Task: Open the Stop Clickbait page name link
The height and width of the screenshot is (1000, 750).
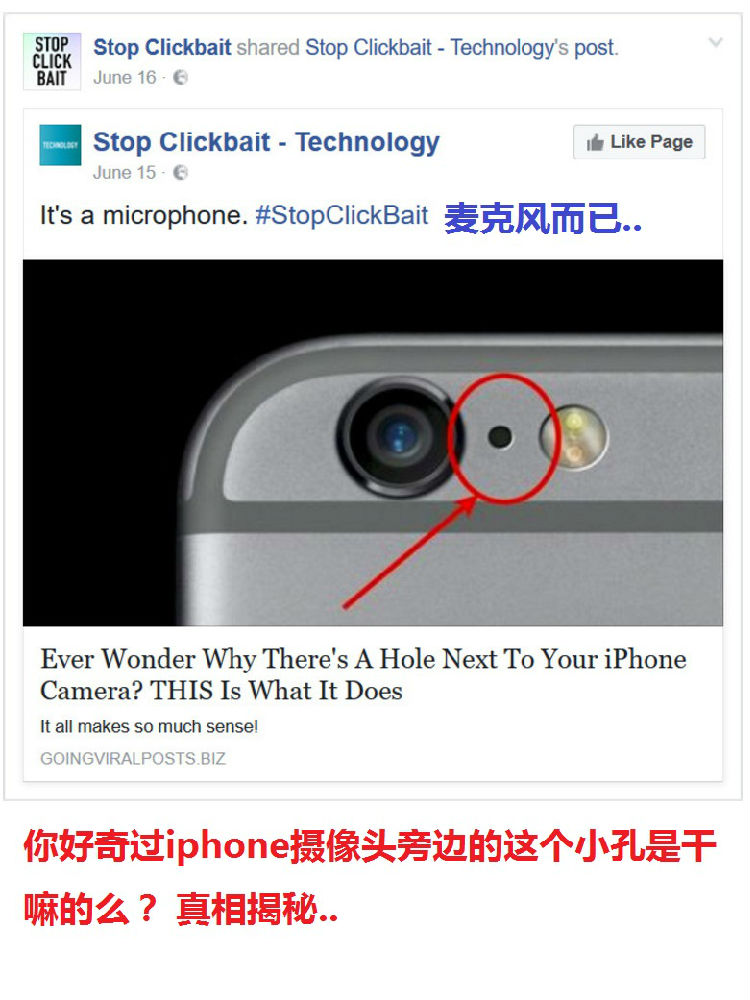Action: point(162,48)
